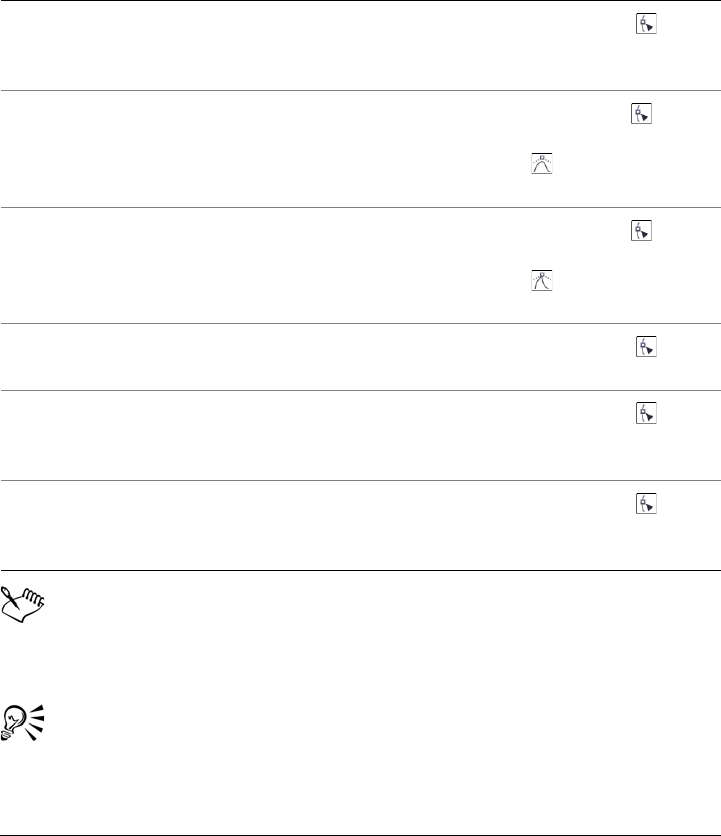The image size is (721, 836).
Task: Click the notepad-and-pen note icon
Action: (x=24, y=601)
